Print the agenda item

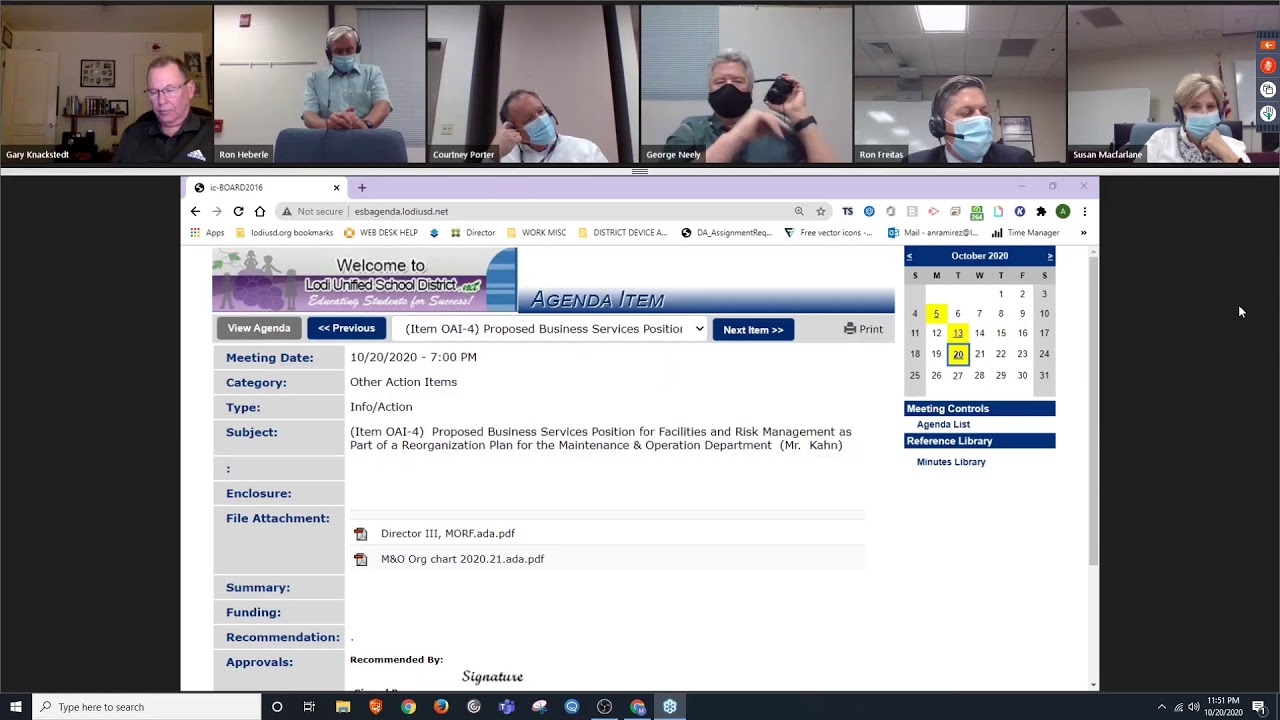pos(863,329)
